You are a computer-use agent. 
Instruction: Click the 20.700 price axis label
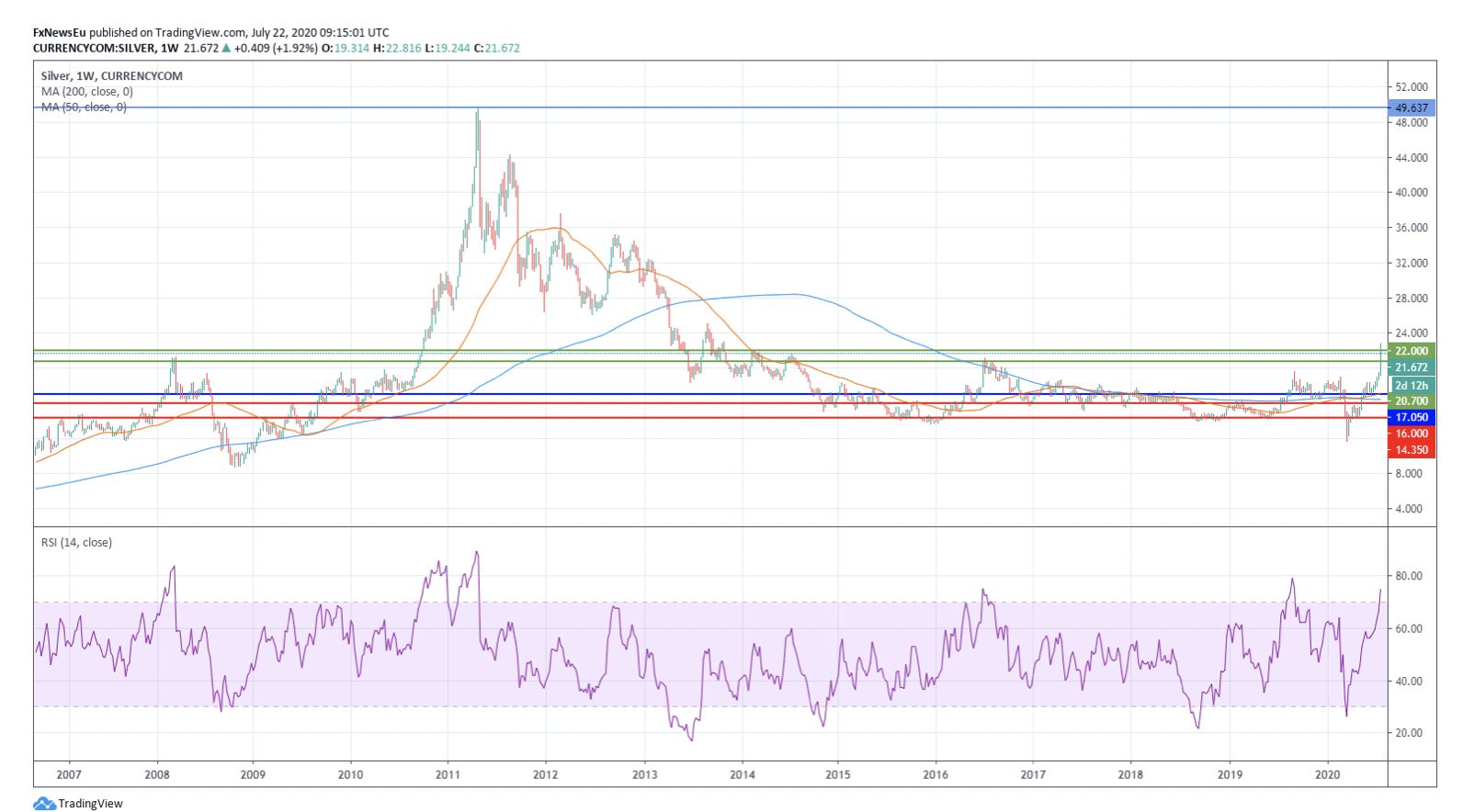click(x=1411, y=401)
